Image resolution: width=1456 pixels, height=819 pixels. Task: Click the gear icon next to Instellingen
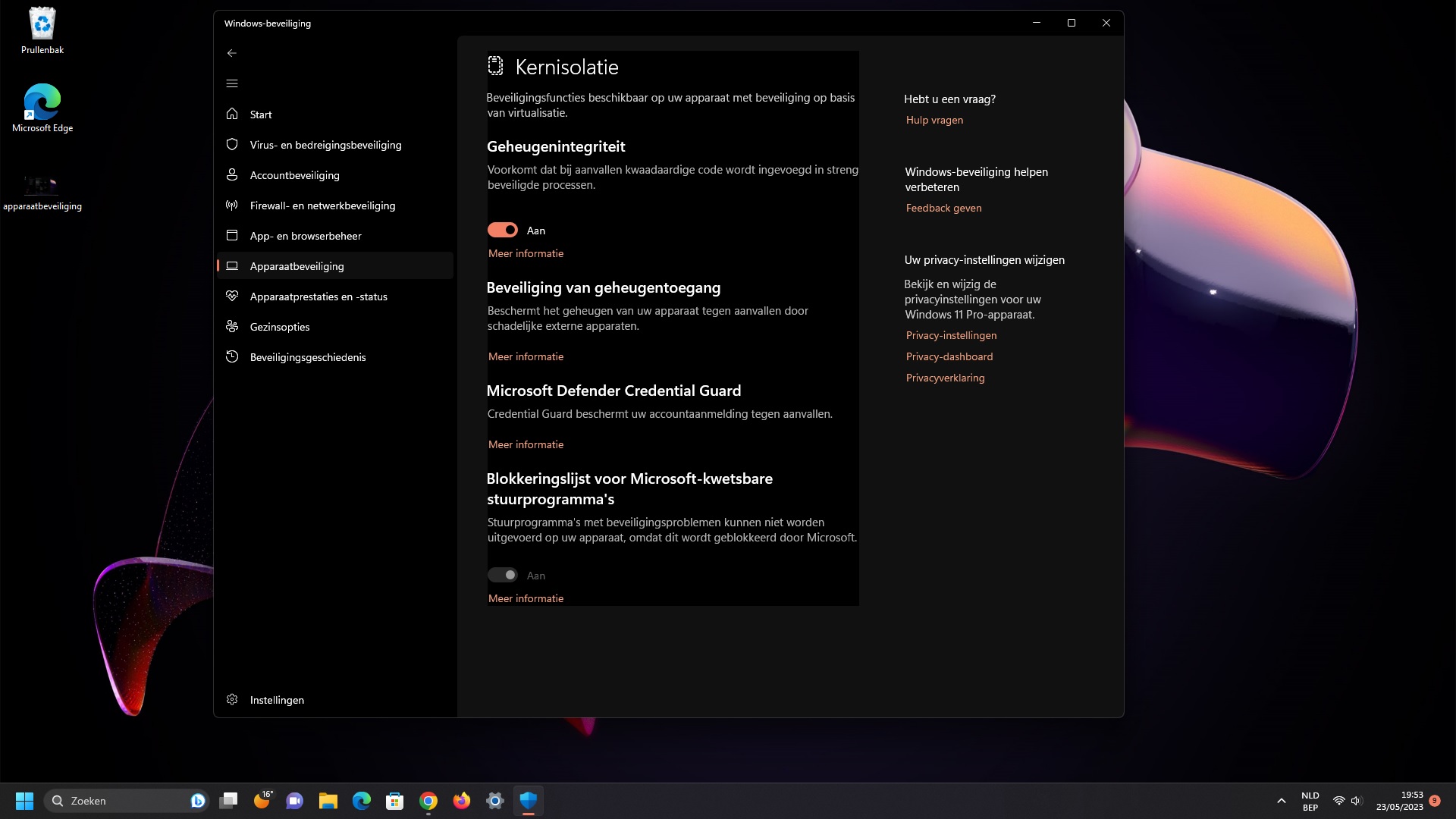coord(232,699)
